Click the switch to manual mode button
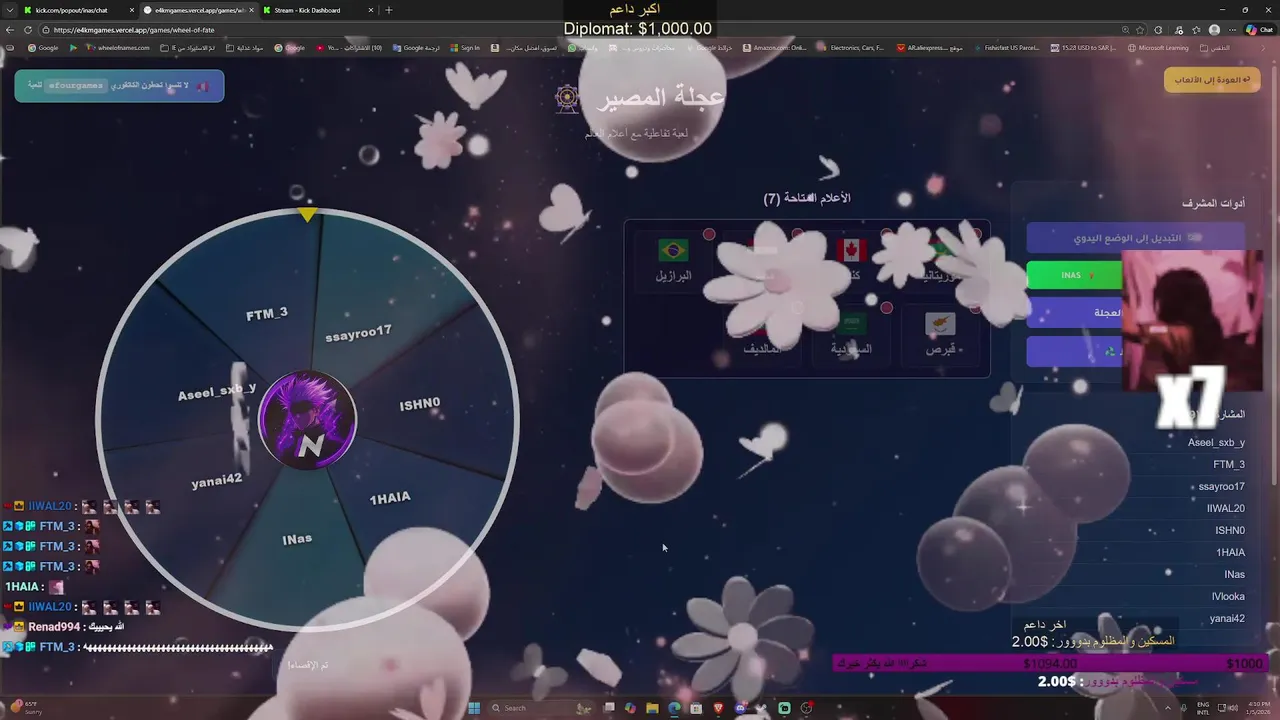 pos(1135,238)
